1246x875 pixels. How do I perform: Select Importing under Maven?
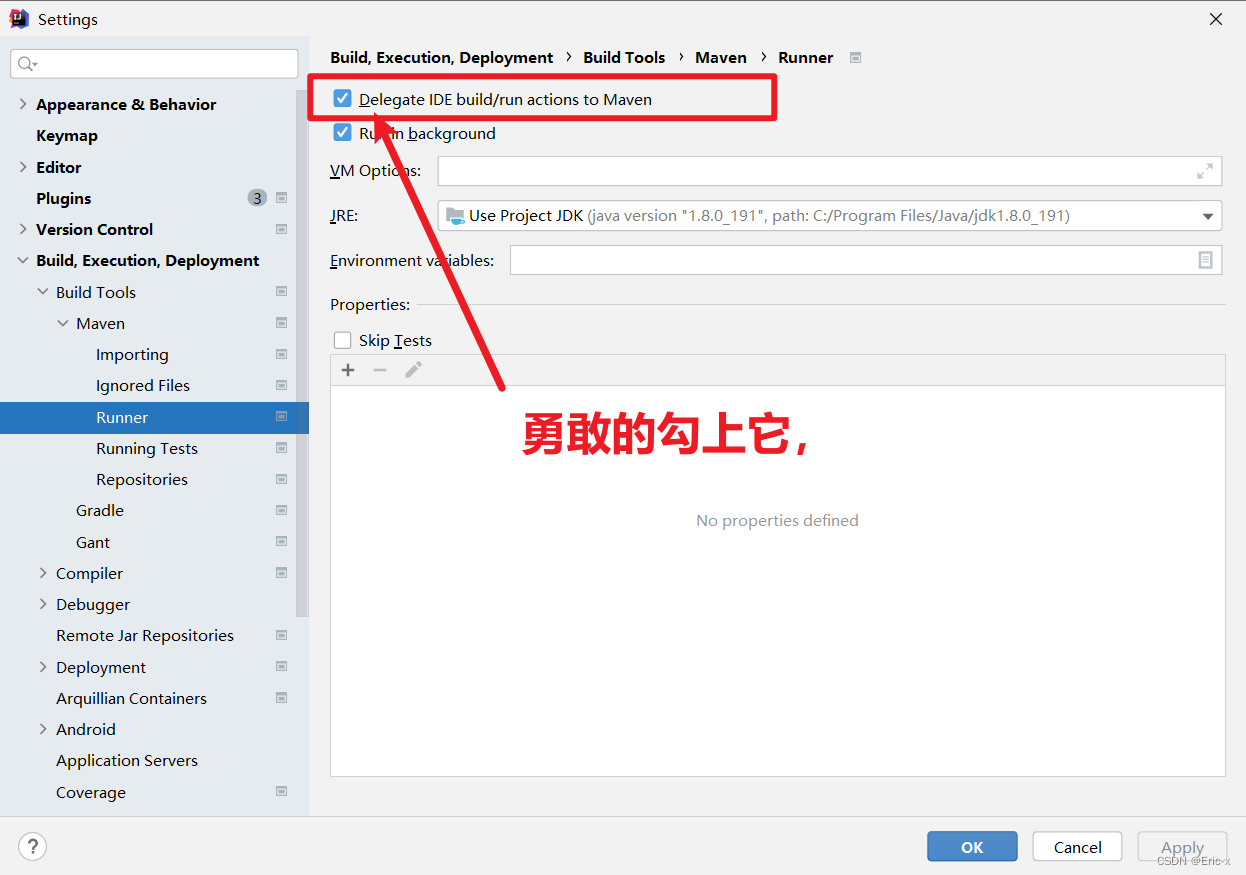132,354
